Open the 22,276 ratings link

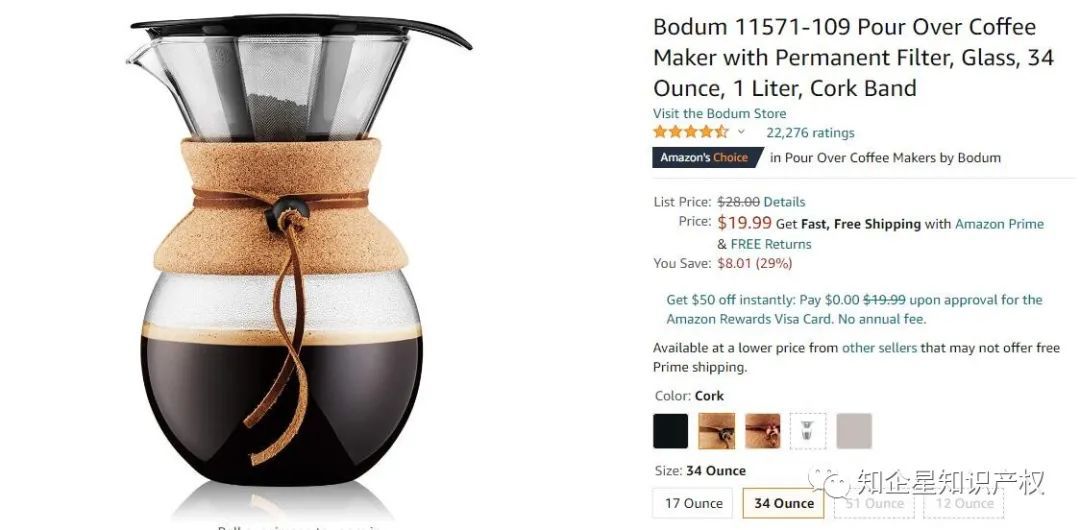[810, 133]
